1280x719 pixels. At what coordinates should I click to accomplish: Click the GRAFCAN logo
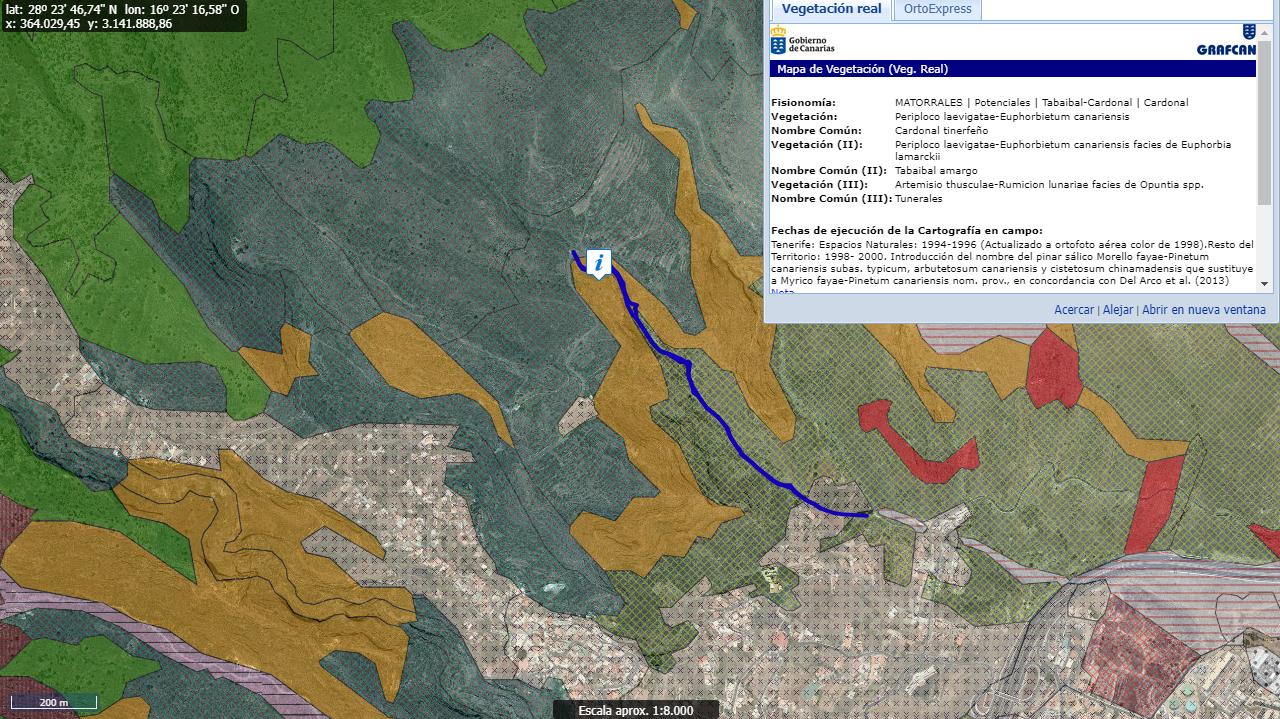point(1226,41)
